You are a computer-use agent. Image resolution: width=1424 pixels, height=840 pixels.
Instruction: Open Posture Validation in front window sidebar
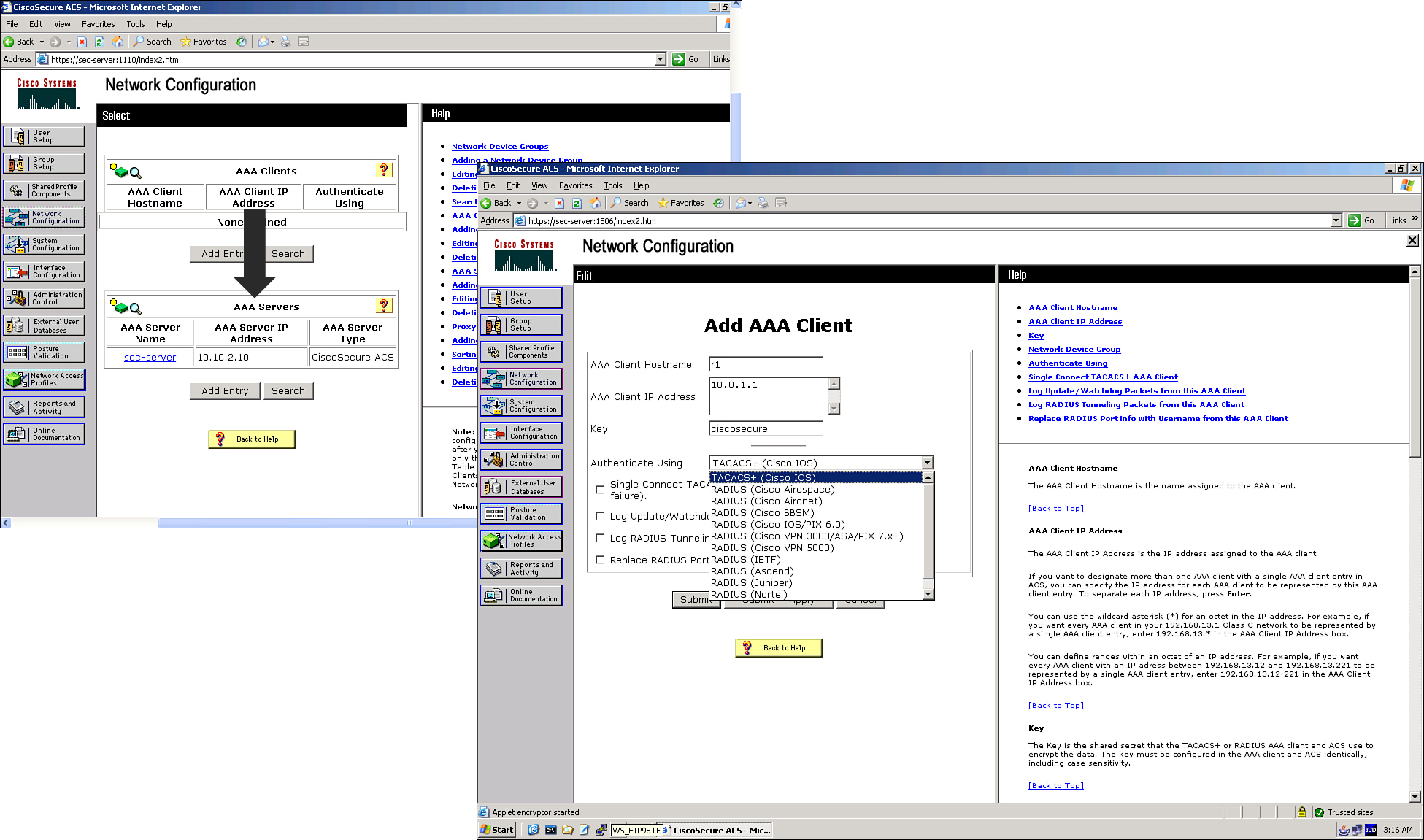coord(521,514)
